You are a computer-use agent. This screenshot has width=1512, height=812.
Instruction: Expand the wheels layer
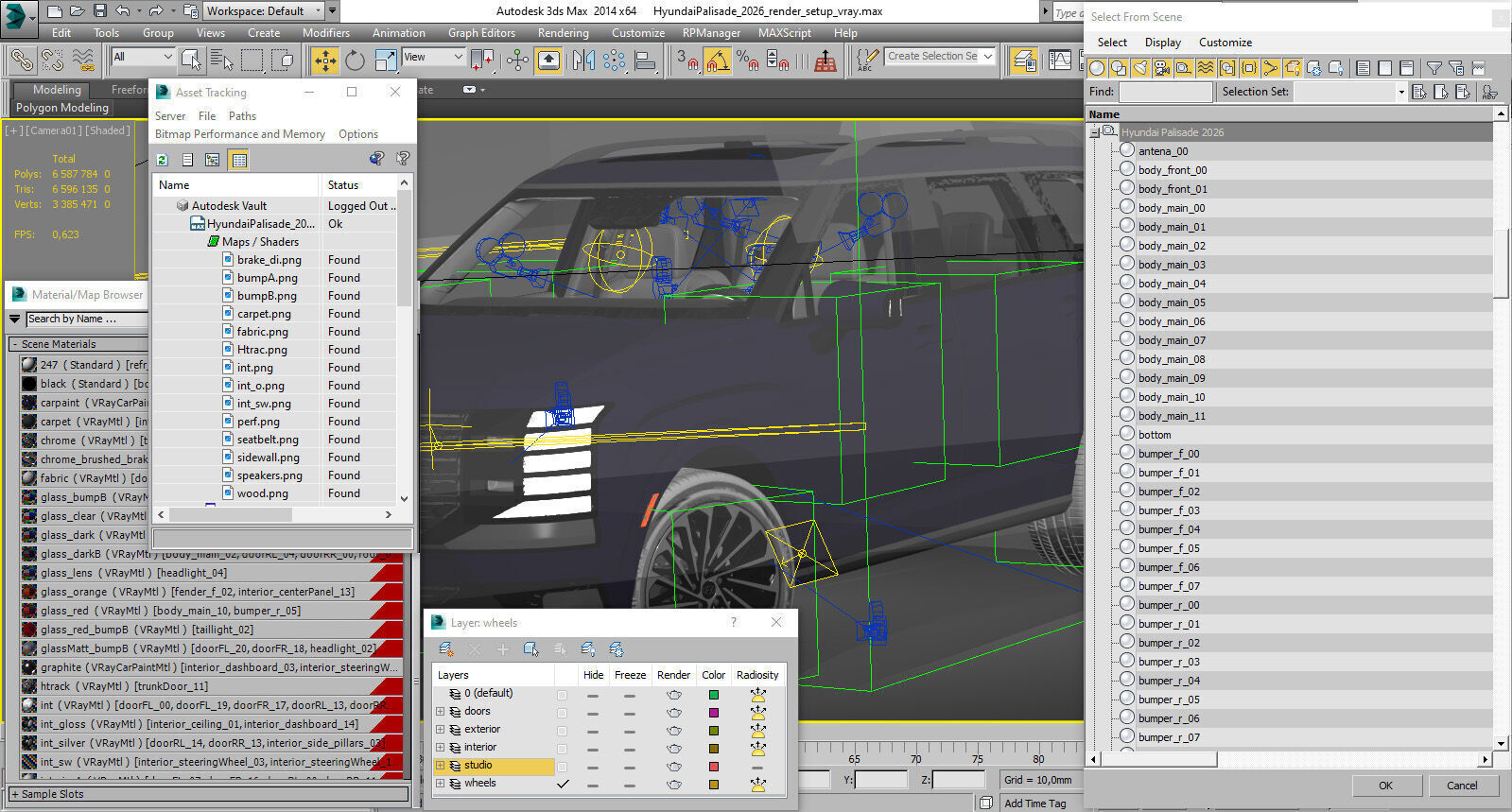coord(440,784)
